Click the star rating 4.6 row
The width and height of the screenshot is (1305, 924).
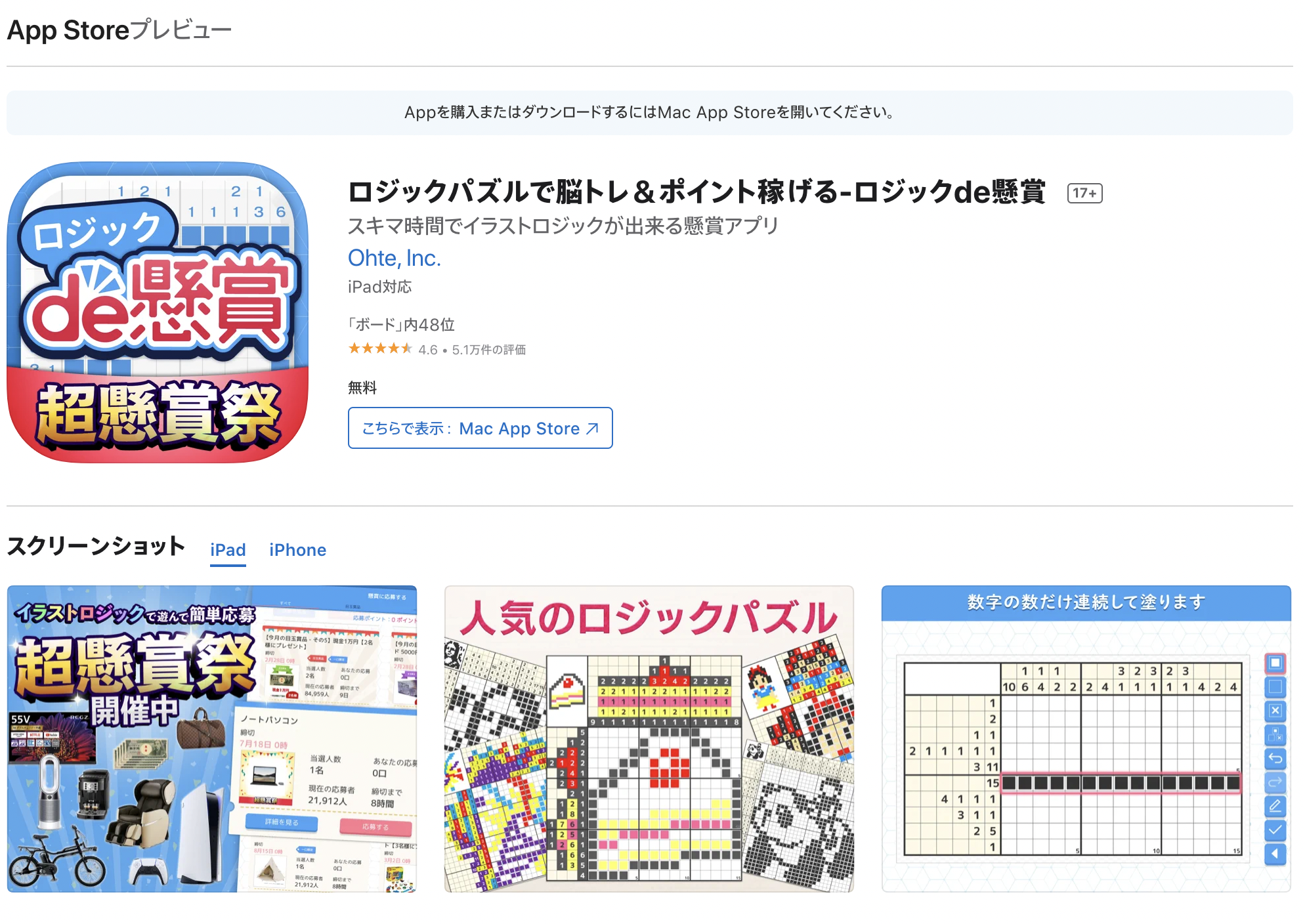[x=437, y=349]
